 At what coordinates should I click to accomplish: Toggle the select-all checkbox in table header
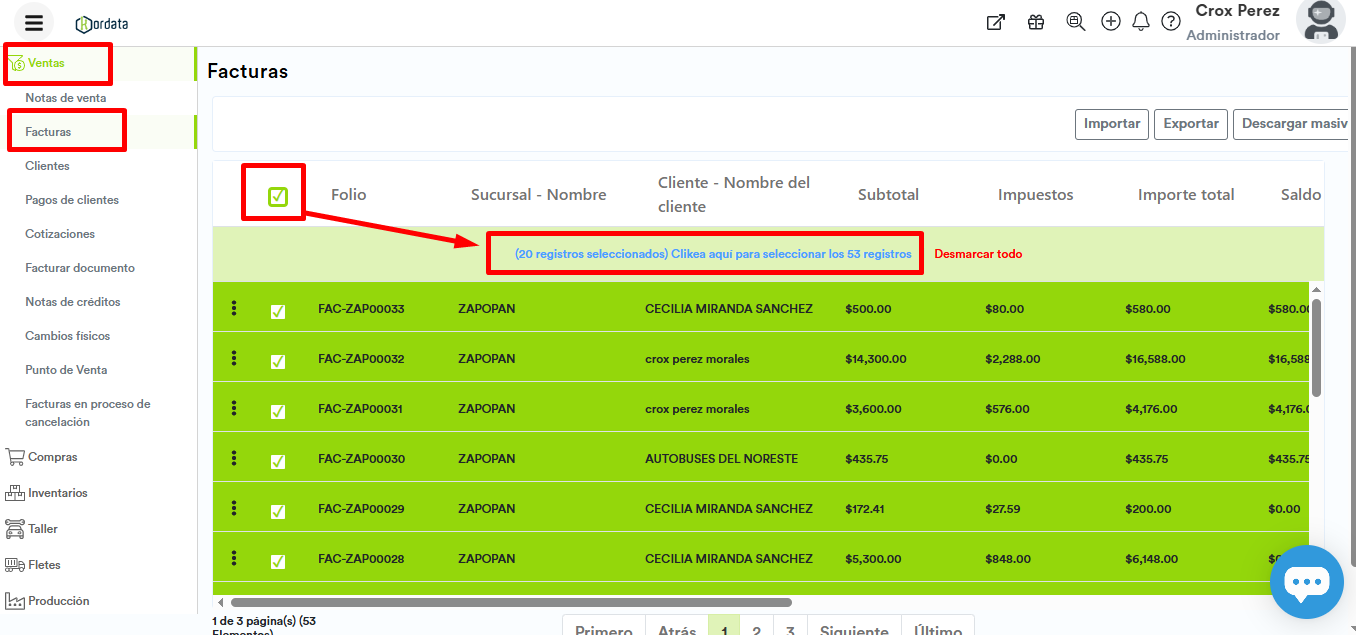278,197
